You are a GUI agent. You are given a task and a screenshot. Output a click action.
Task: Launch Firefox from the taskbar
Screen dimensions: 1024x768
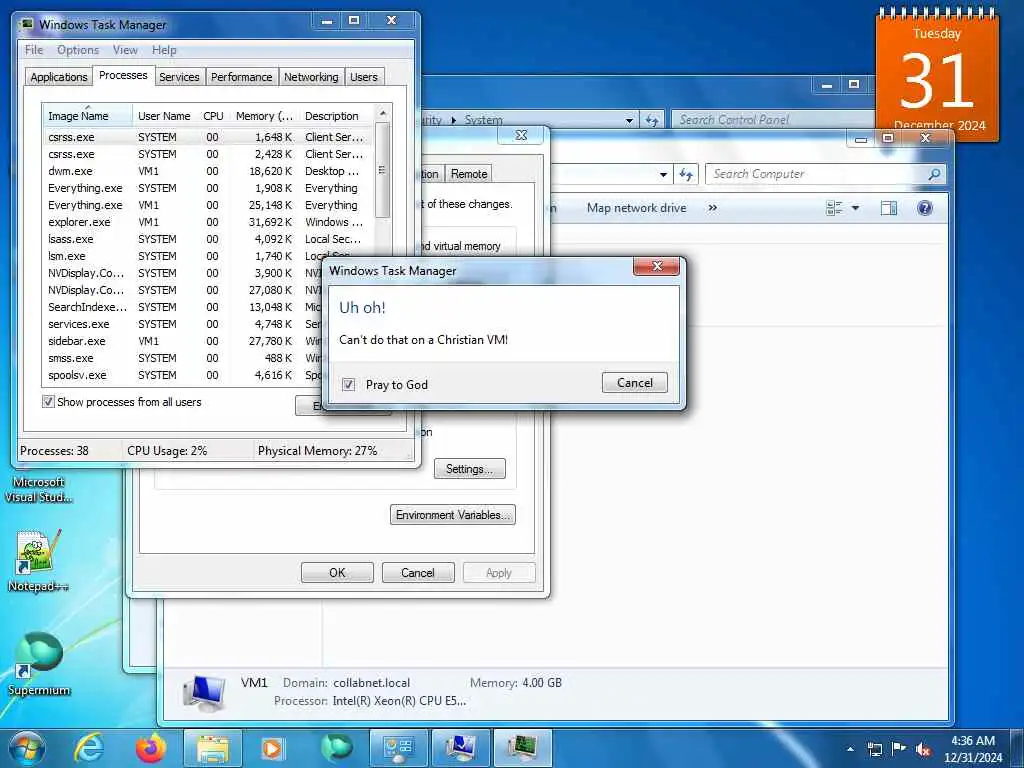tap(151, 748)
